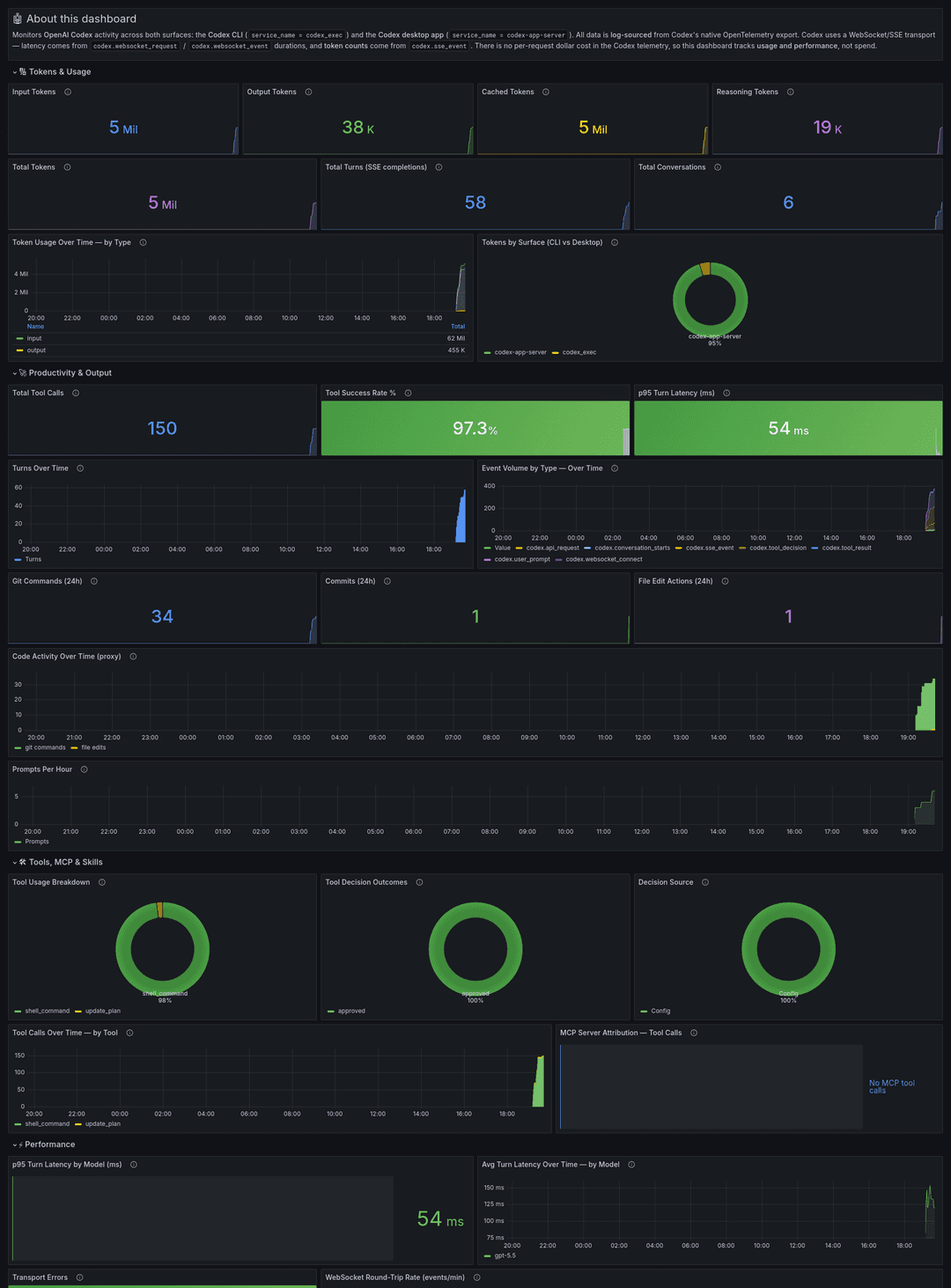Click info icon on MCP Server Attribution

(694, 1033)
